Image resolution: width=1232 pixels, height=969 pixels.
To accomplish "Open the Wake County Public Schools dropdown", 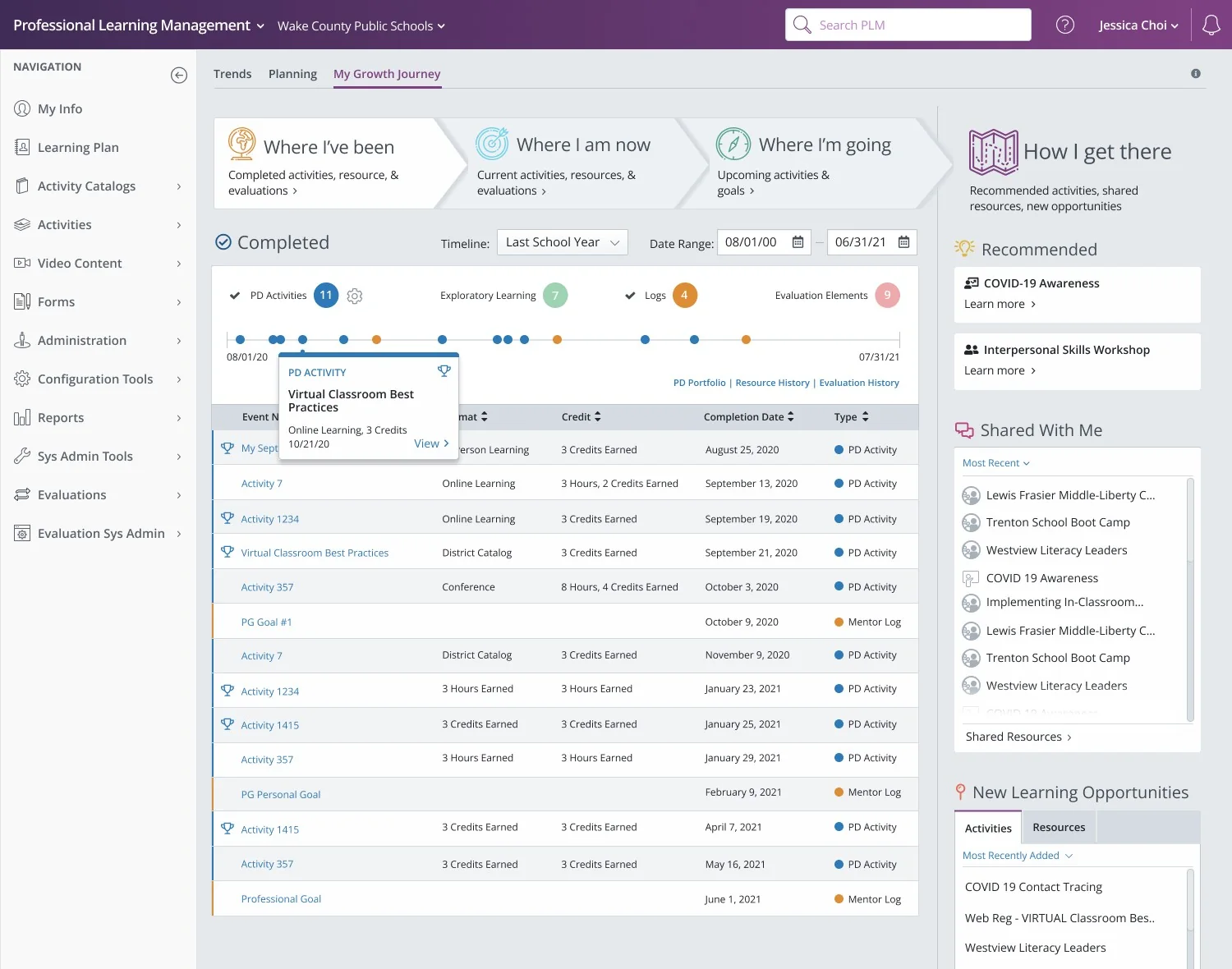I will click(361, 26).
